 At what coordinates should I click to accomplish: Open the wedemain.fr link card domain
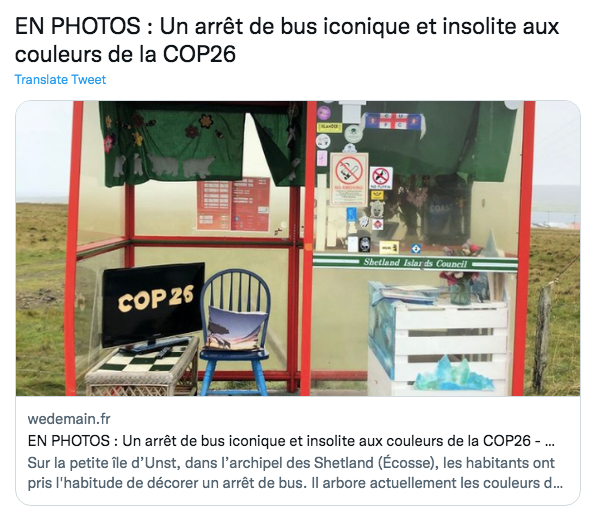coord(69,419)
